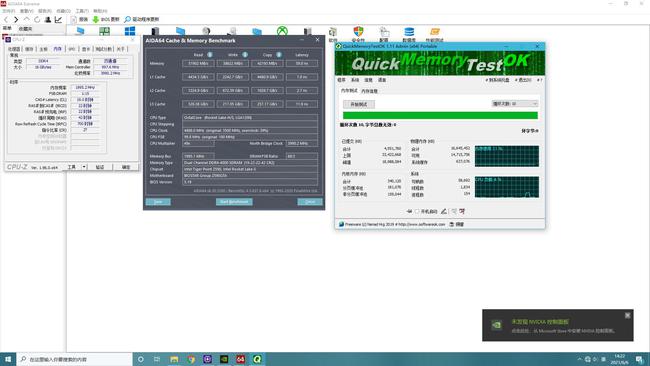Click the AIDA64 back navigation arrow
This screenshot has height=366, width=650.
click(x=6, y=19)
